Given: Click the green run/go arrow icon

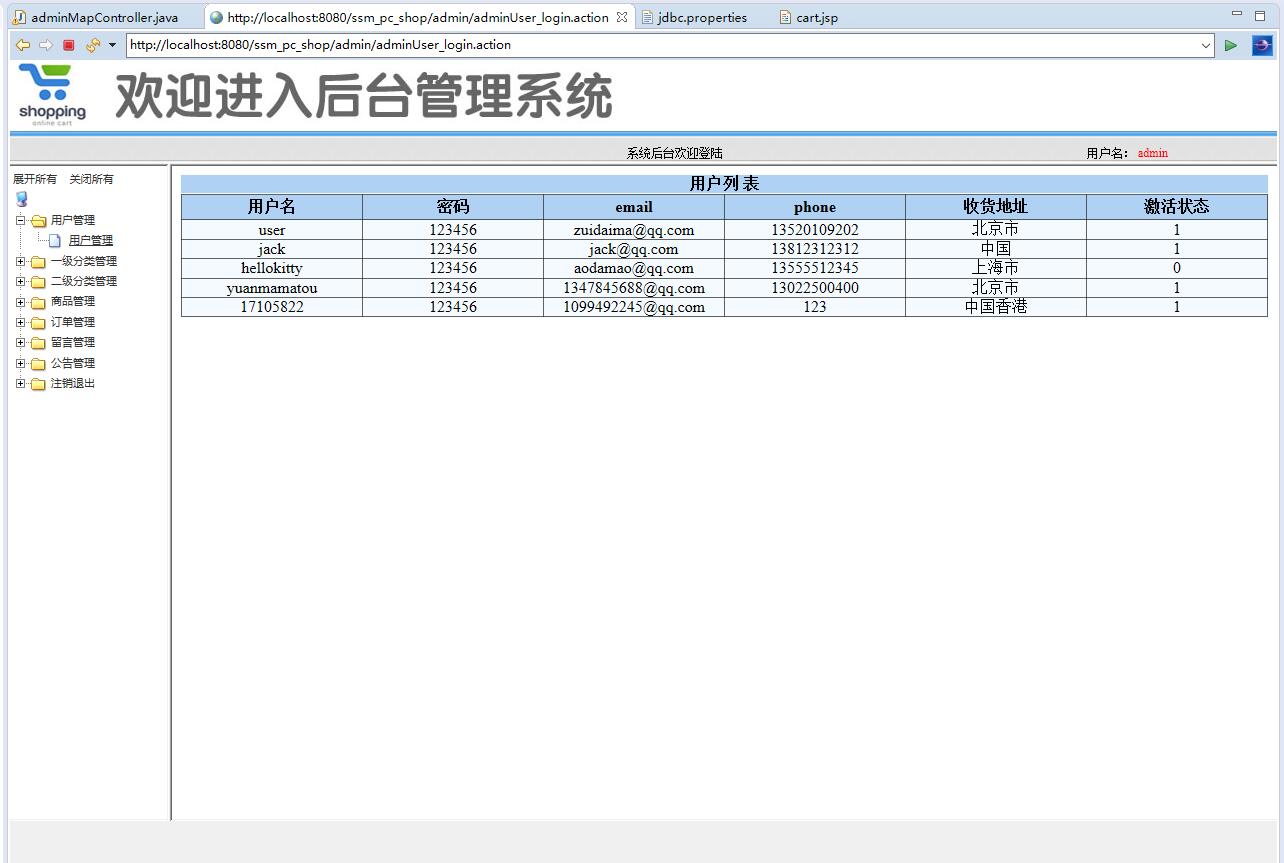Looking at the screenshot, I should click(1230, 45).
